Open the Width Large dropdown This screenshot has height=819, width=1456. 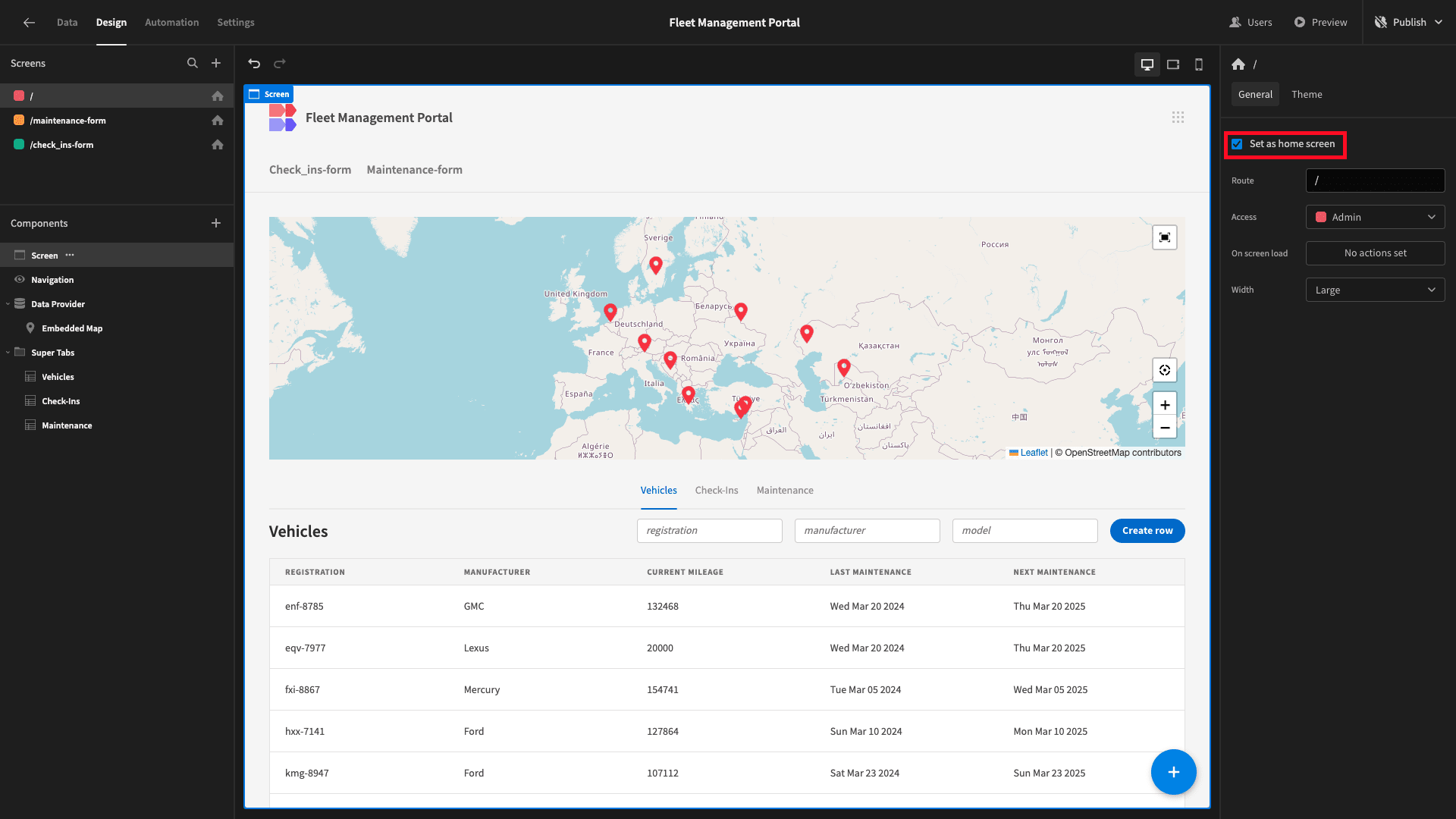(1375, 290)
